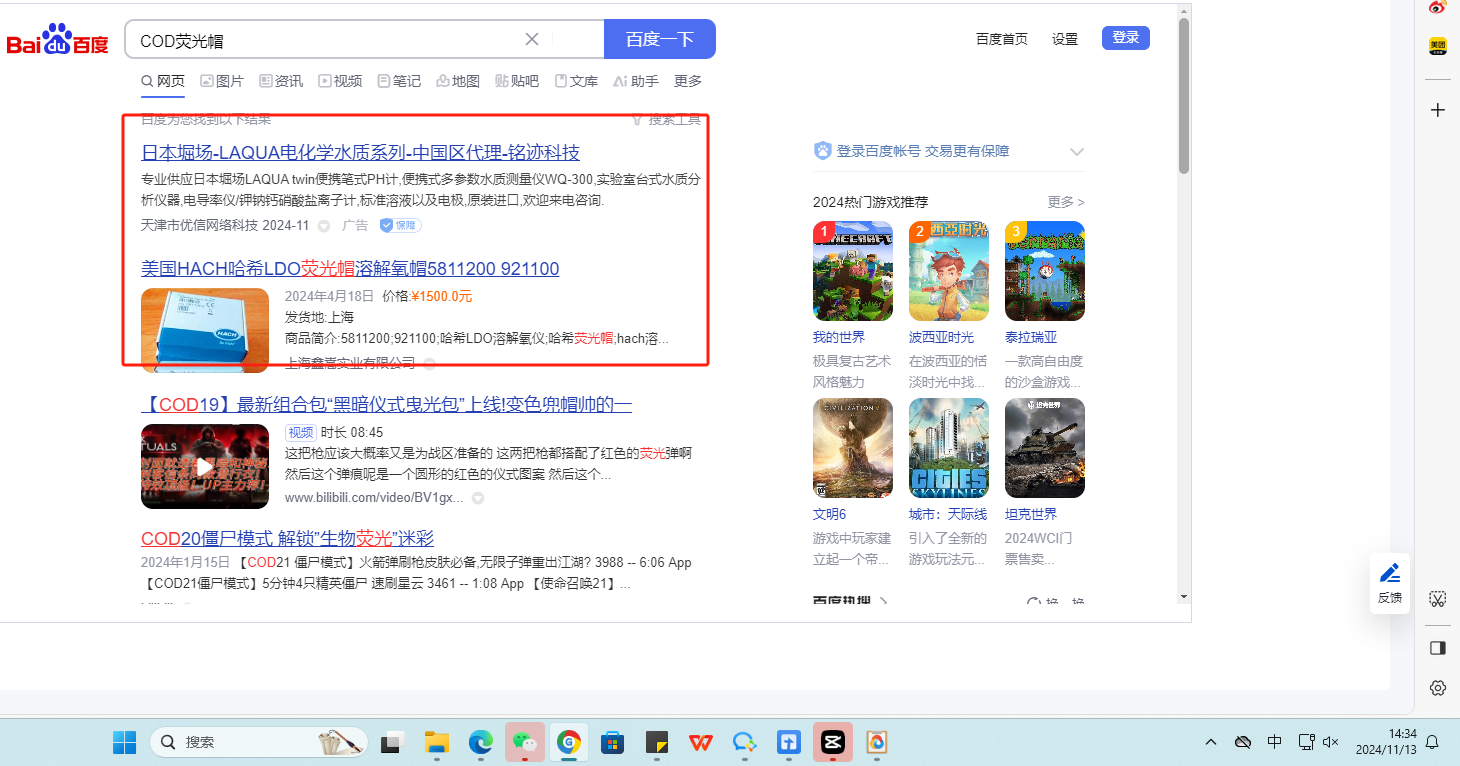This screenshot has width=1460, height=766.
Task: Switch to the 资讯 tab
Action: point(281,81)
